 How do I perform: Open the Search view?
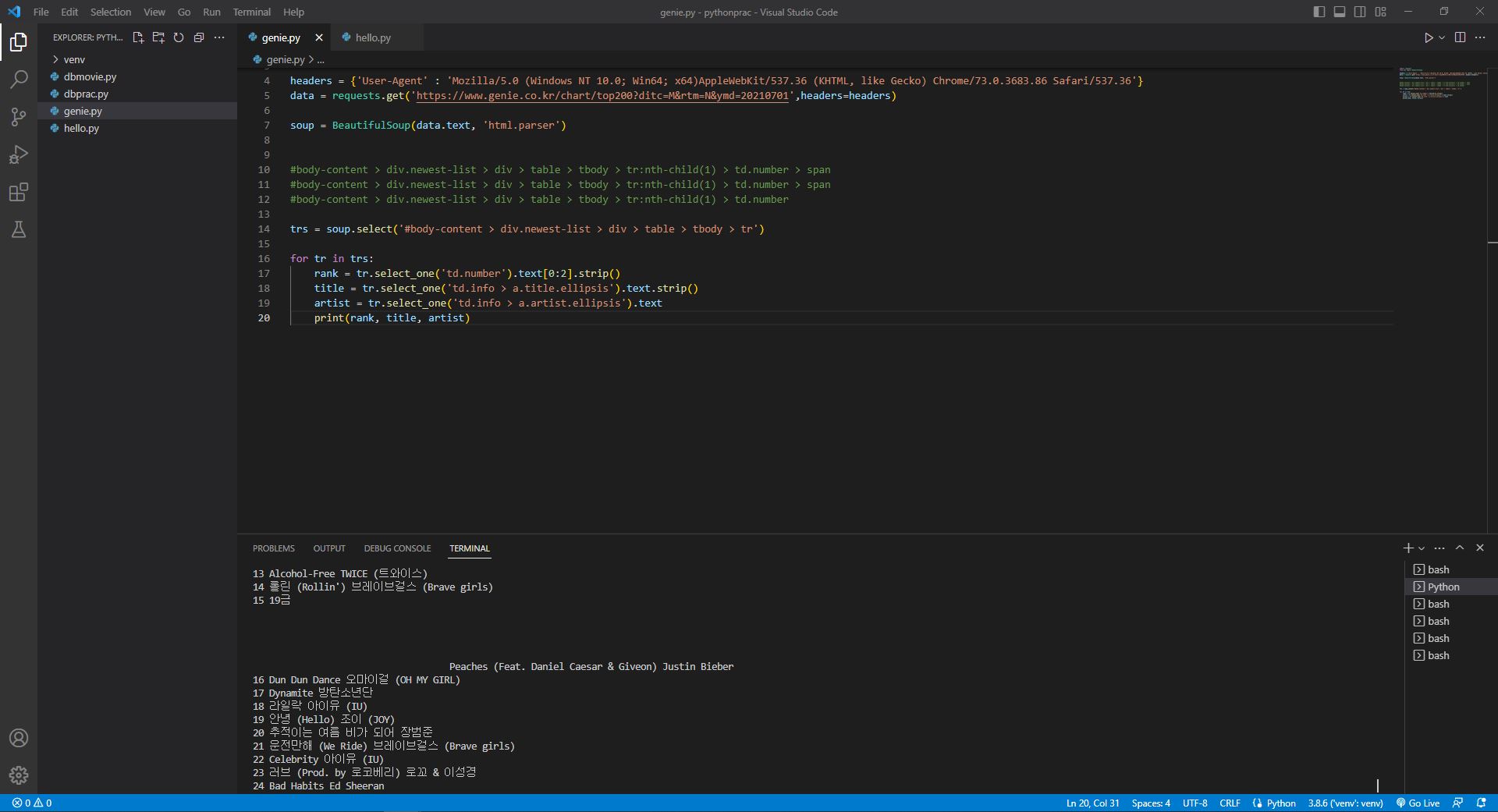19,80
